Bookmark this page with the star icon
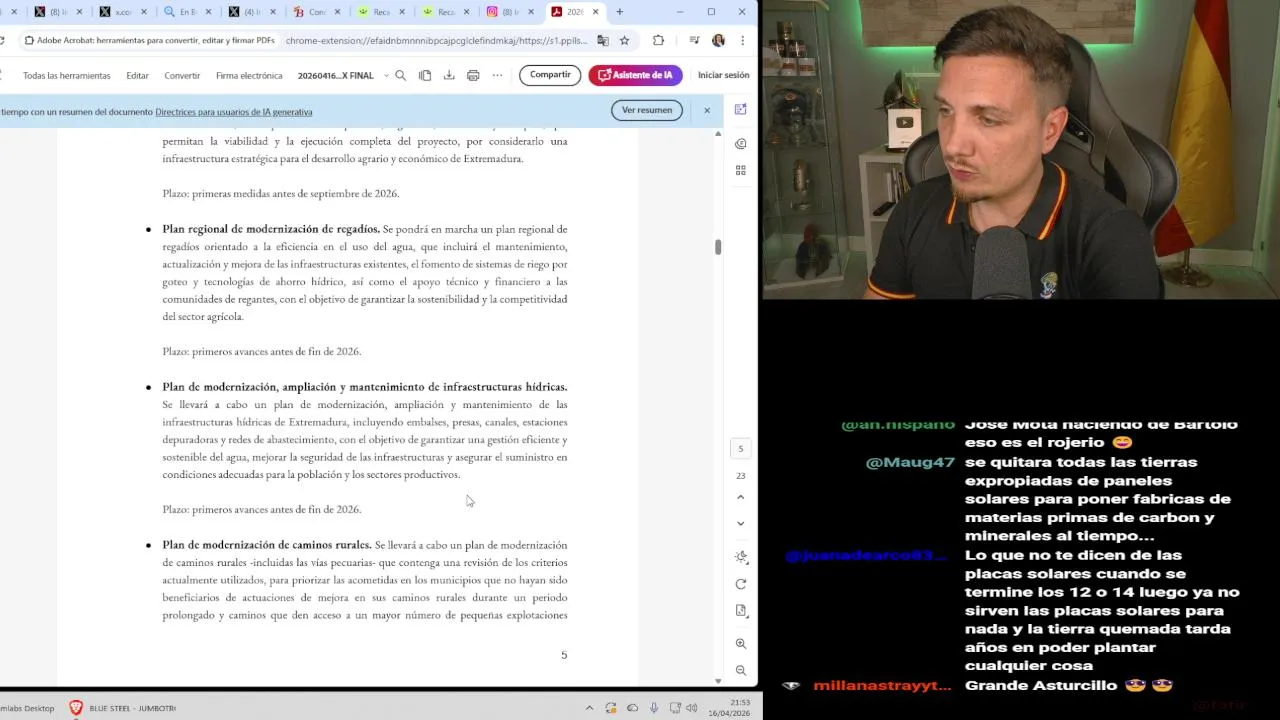The image size is (1280, 720). pos(624,41)
